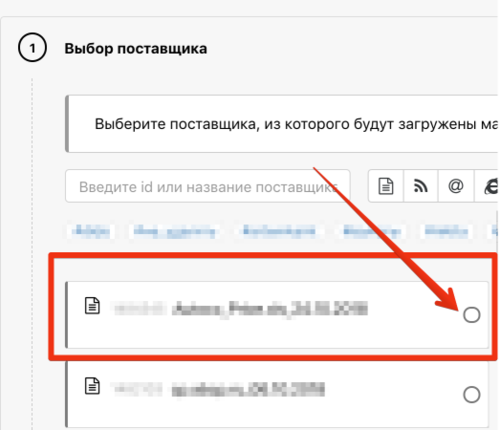Click the document icon of the second supplier

pos(92,386)
